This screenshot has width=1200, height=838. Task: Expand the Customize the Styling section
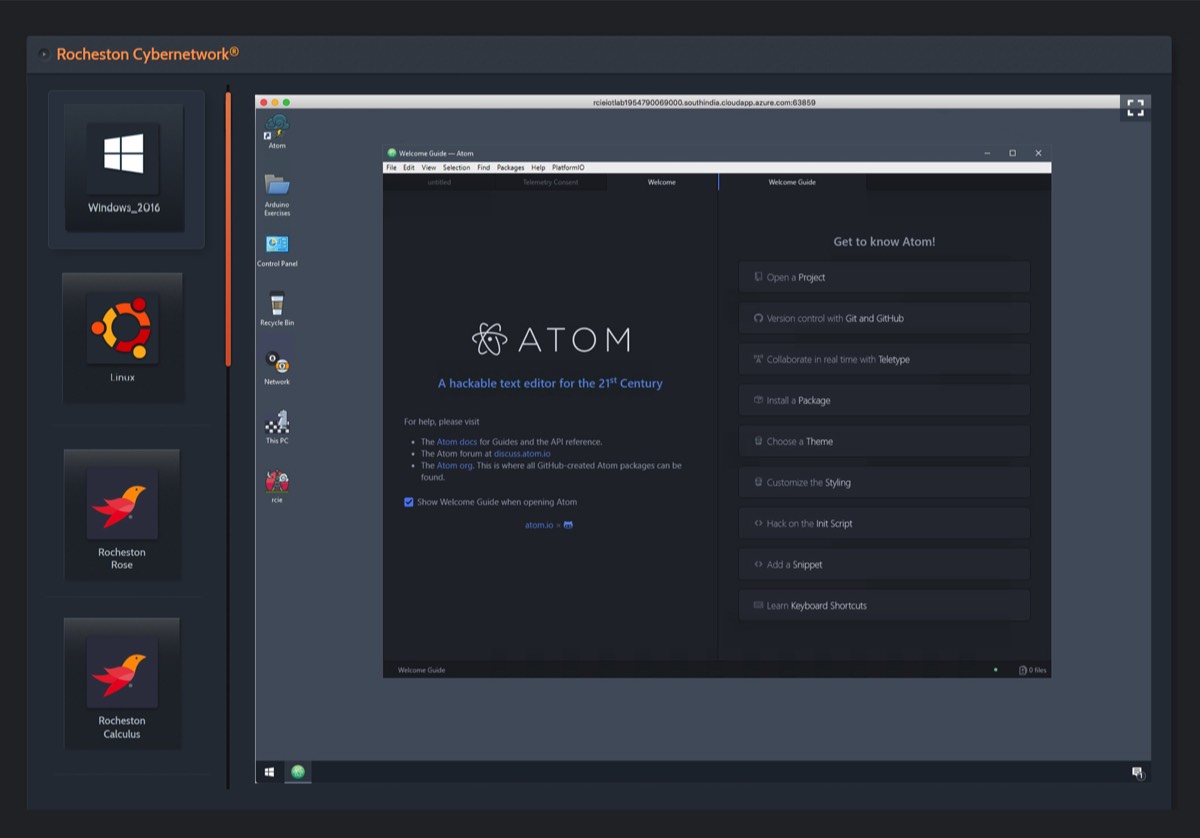[884, 482]
